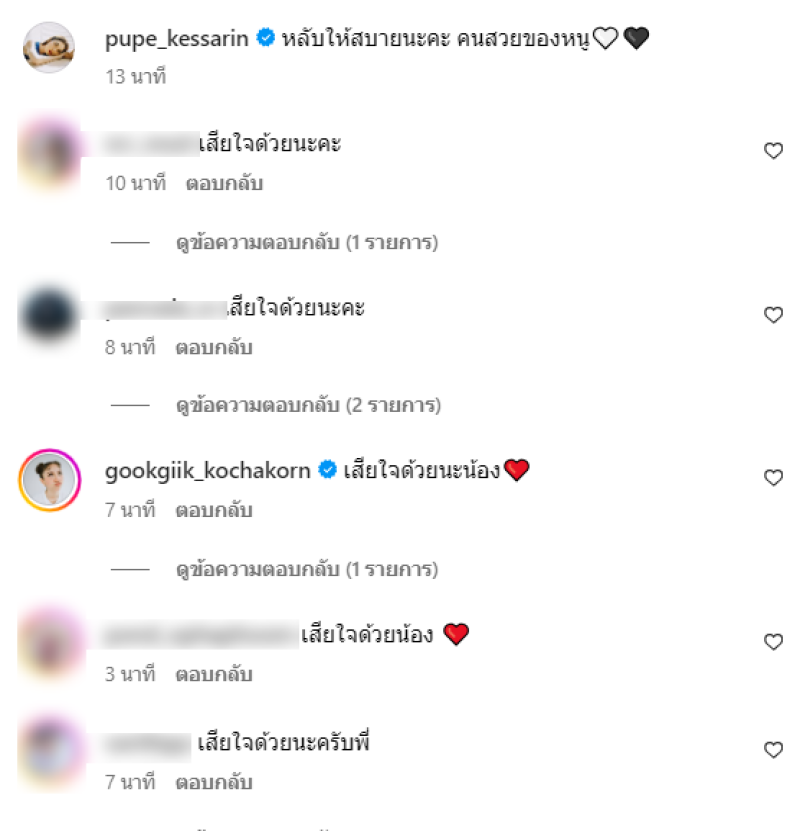Open pupe_kessarin profile picture
Viewport: 800px width, 831px height.
click(x=49, y=47)
